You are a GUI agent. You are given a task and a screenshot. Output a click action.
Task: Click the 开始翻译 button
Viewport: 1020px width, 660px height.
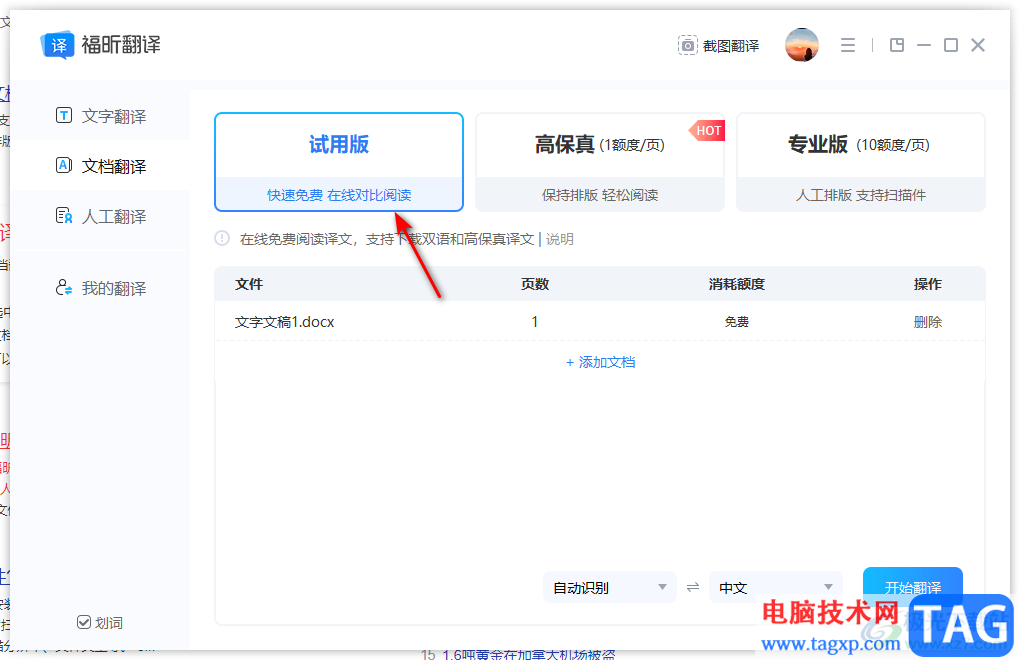[913, 587]
